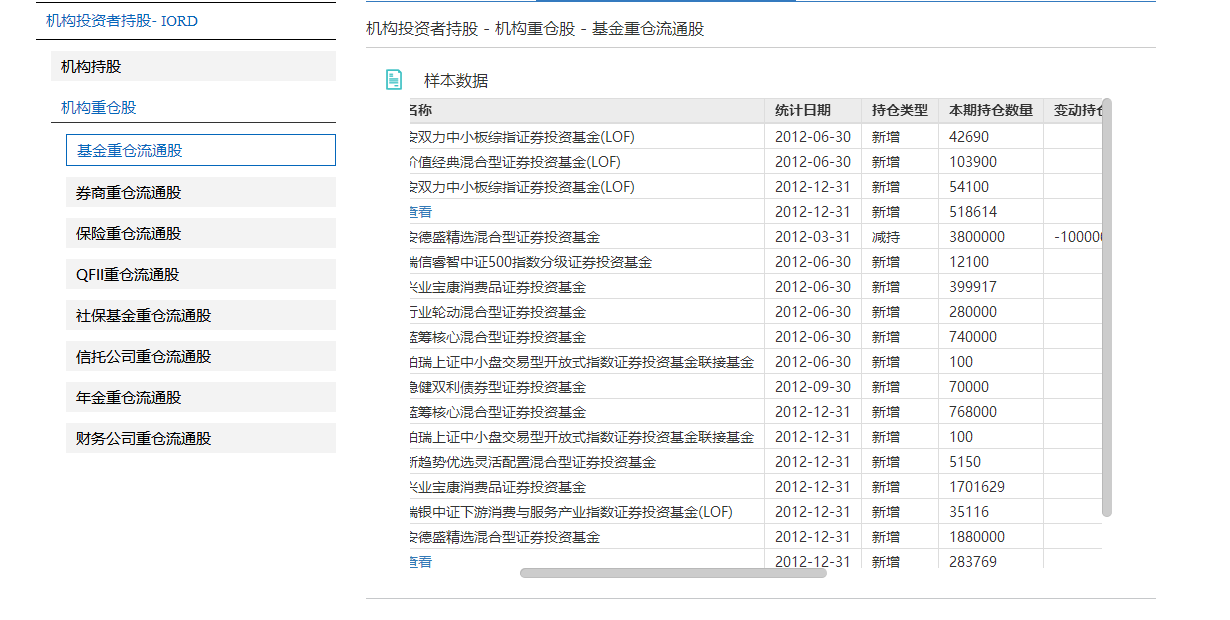
Task: Click 本期持仓数量 column header
Action: pos(991,110)
